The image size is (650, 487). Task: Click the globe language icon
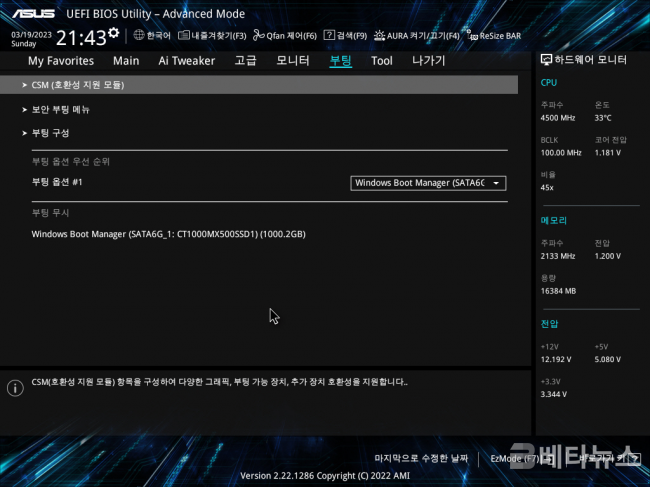(x=139, y=35)
